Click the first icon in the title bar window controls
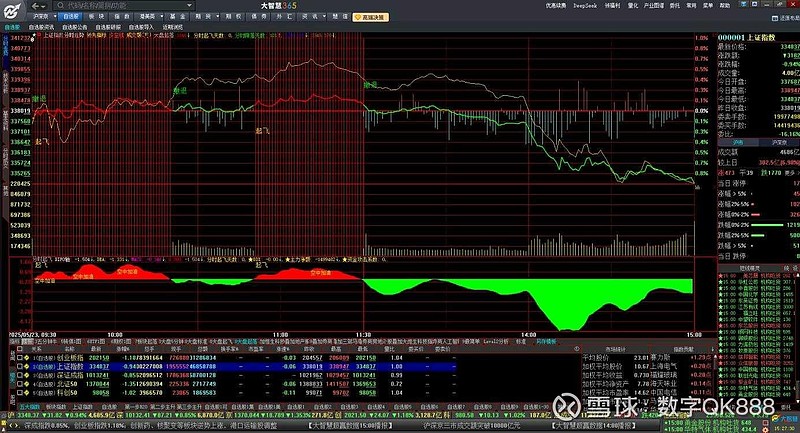This screenshot has height=433, width=800. [744, 4]
